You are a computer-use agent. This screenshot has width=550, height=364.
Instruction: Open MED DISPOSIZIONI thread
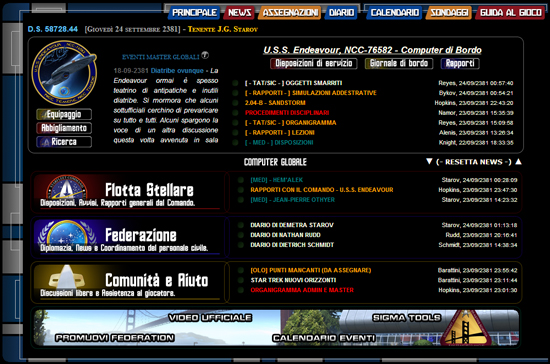pos(279,142)
